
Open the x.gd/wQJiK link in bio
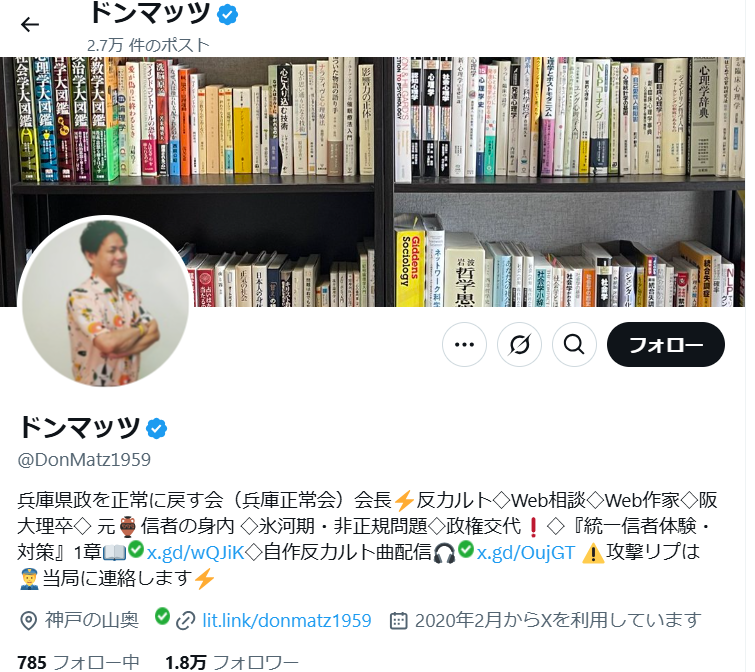[x=196, y=553]
